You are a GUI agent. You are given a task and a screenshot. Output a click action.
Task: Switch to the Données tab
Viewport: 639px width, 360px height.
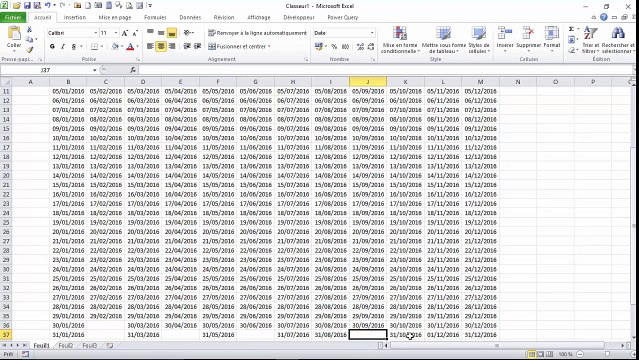(x=190, y=18)
